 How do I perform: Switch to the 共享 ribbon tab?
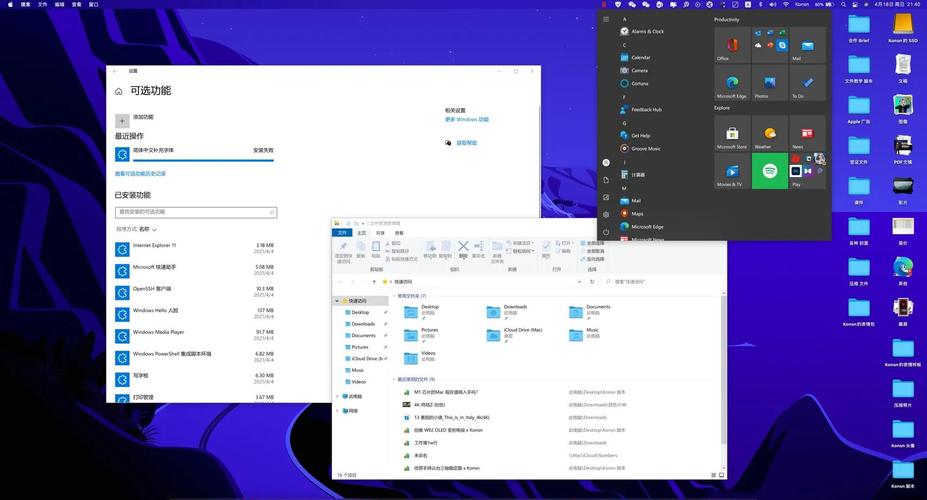pos(379,233)
